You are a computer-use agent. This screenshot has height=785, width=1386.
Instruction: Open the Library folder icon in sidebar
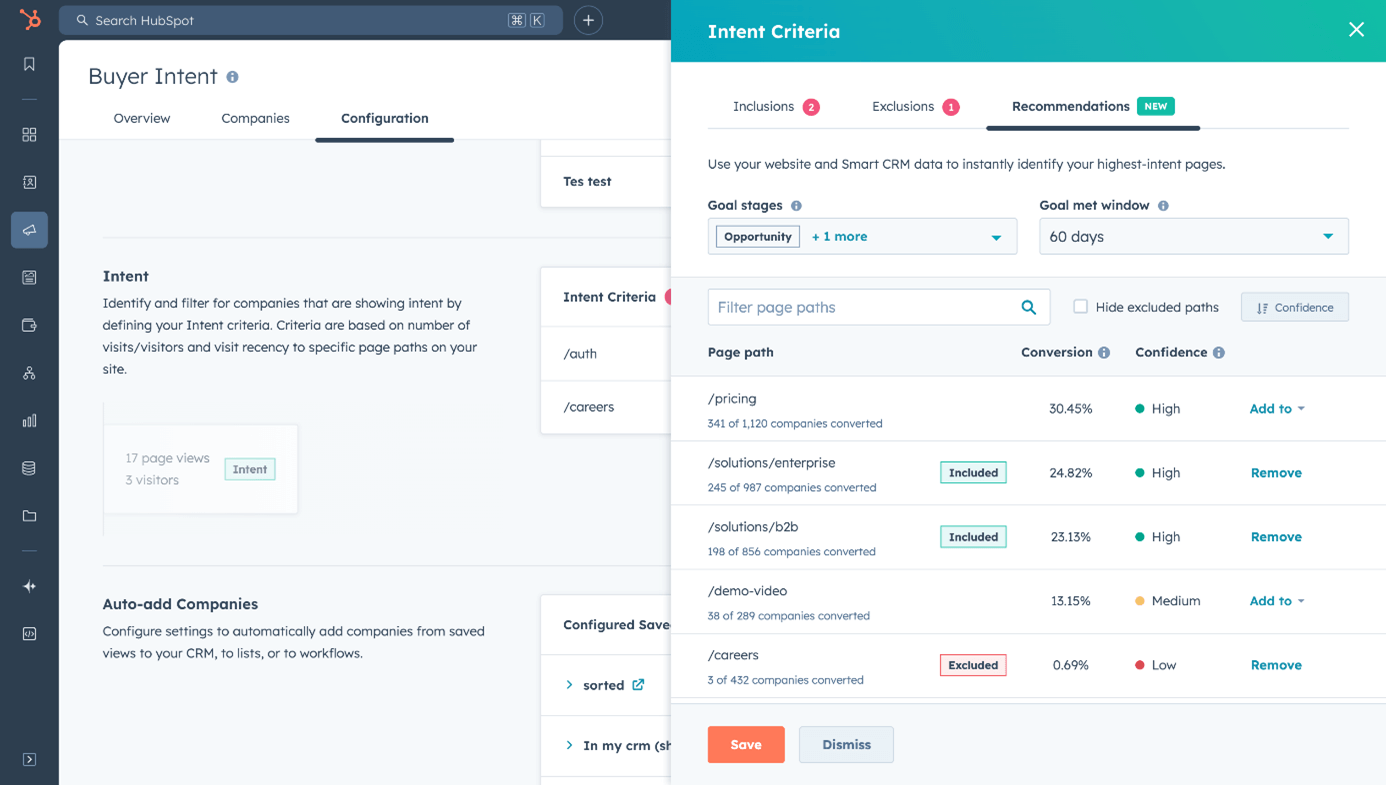[29, 516]
